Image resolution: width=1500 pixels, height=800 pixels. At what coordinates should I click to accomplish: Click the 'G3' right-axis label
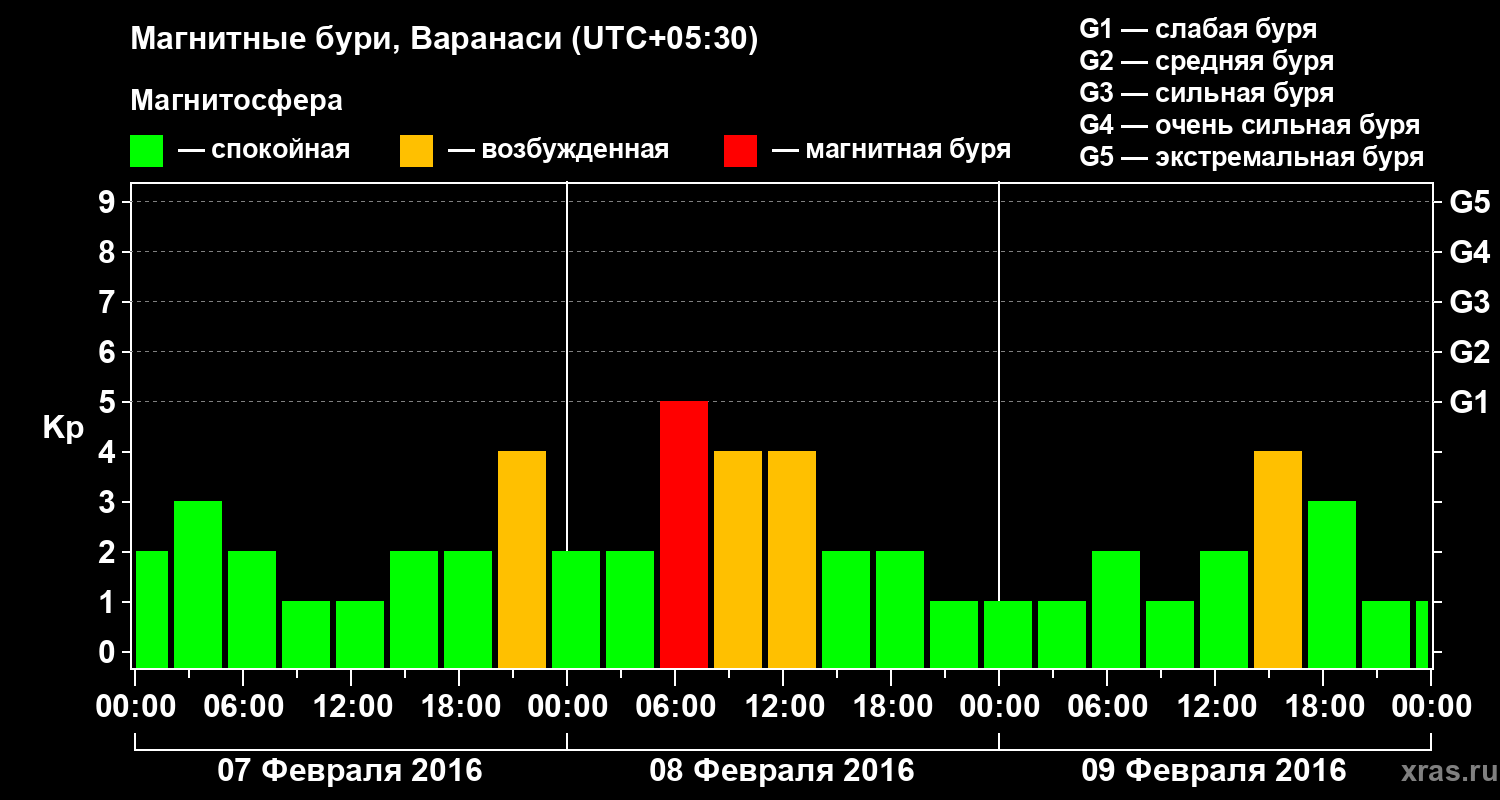(x=1469, y=302)
